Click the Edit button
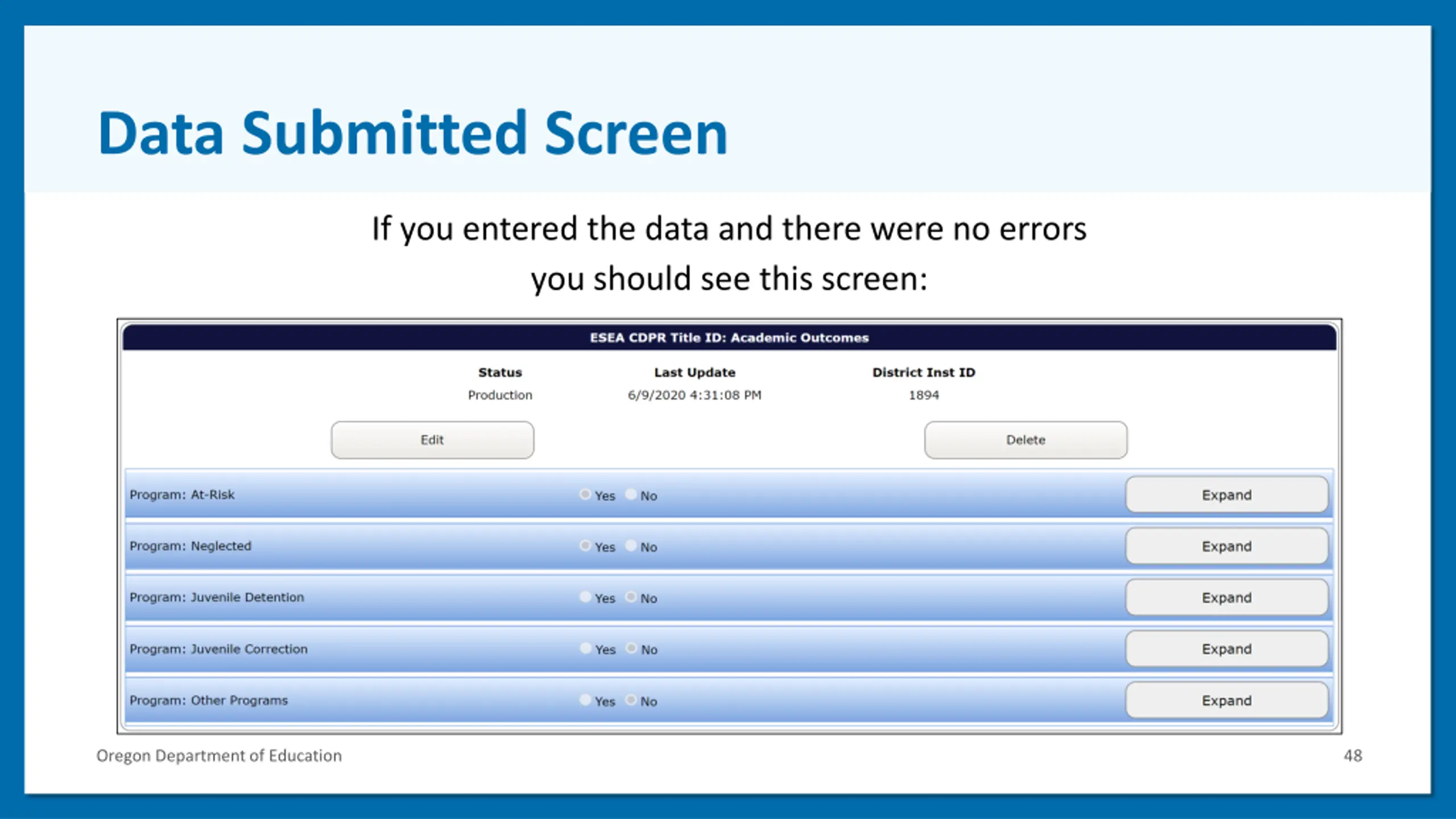The width and height of the screenshot is (1456, 819). [432, 440]
